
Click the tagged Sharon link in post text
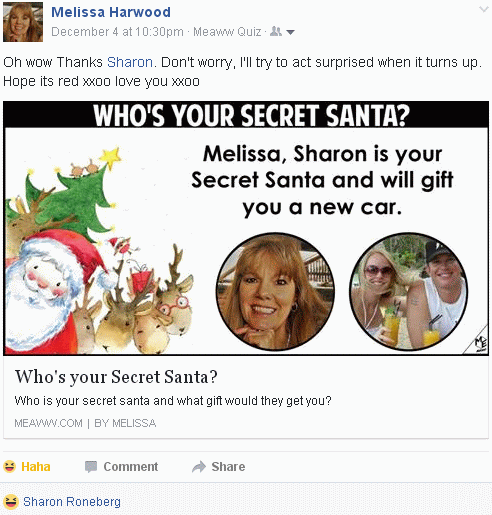(x=130, y=62)
